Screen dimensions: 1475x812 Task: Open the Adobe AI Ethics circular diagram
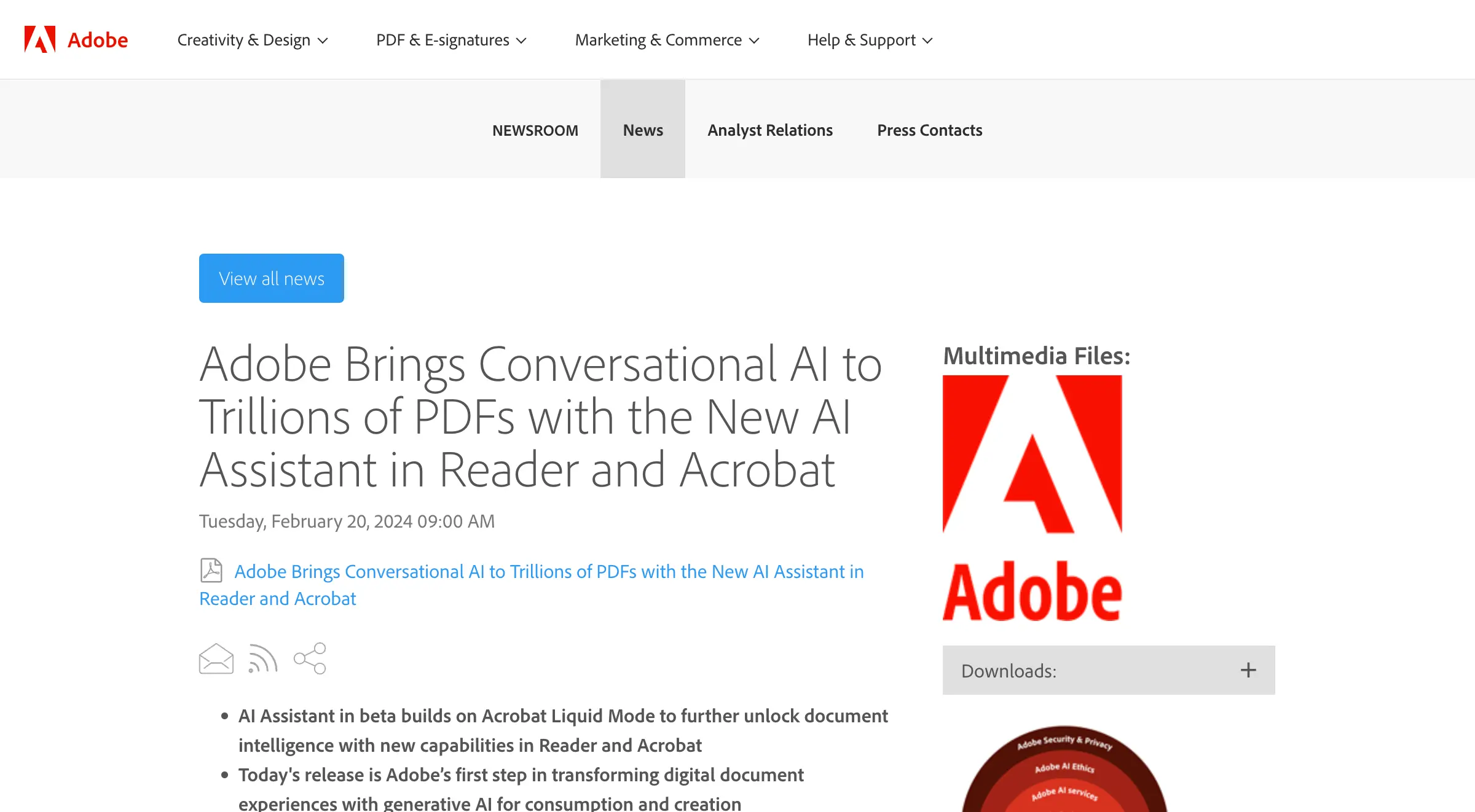tap(1064, 769)
